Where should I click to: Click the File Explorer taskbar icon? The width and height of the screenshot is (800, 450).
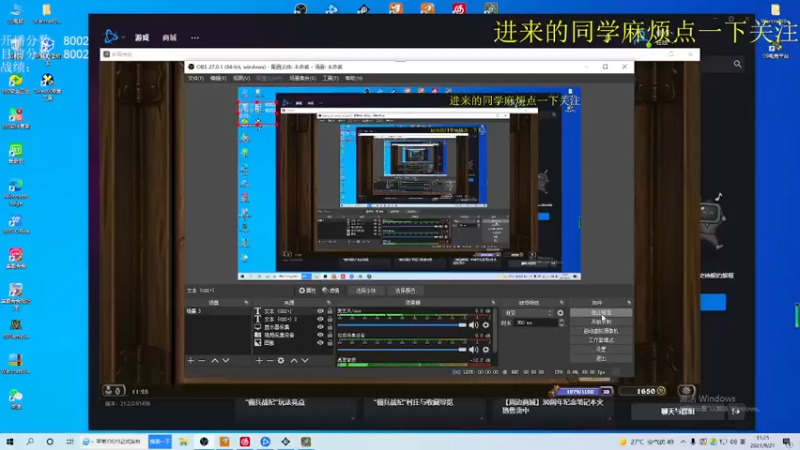pyautogui.click(x=184, y=442)
